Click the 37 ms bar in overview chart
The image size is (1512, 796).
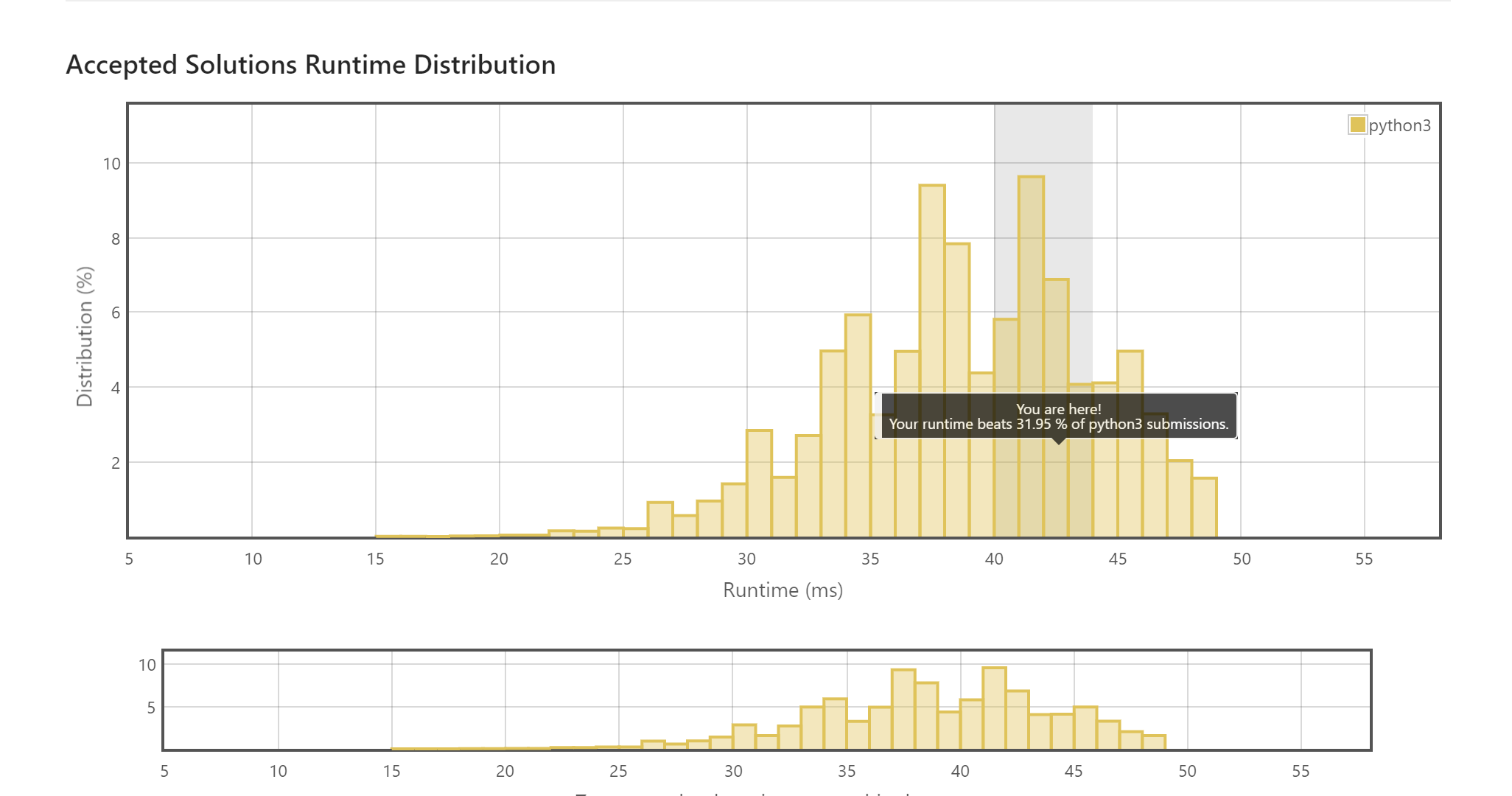point(903,709)
